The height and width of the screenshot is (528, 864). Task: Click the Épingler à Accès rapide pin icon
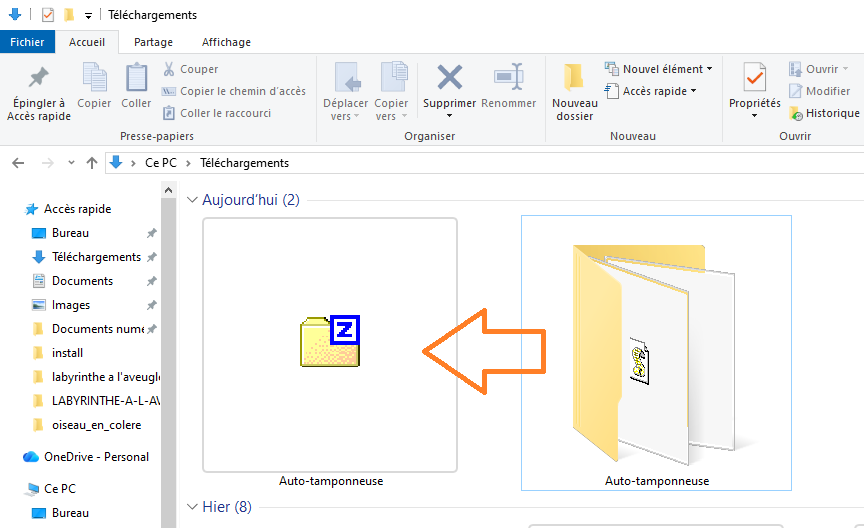coord(37,79)
